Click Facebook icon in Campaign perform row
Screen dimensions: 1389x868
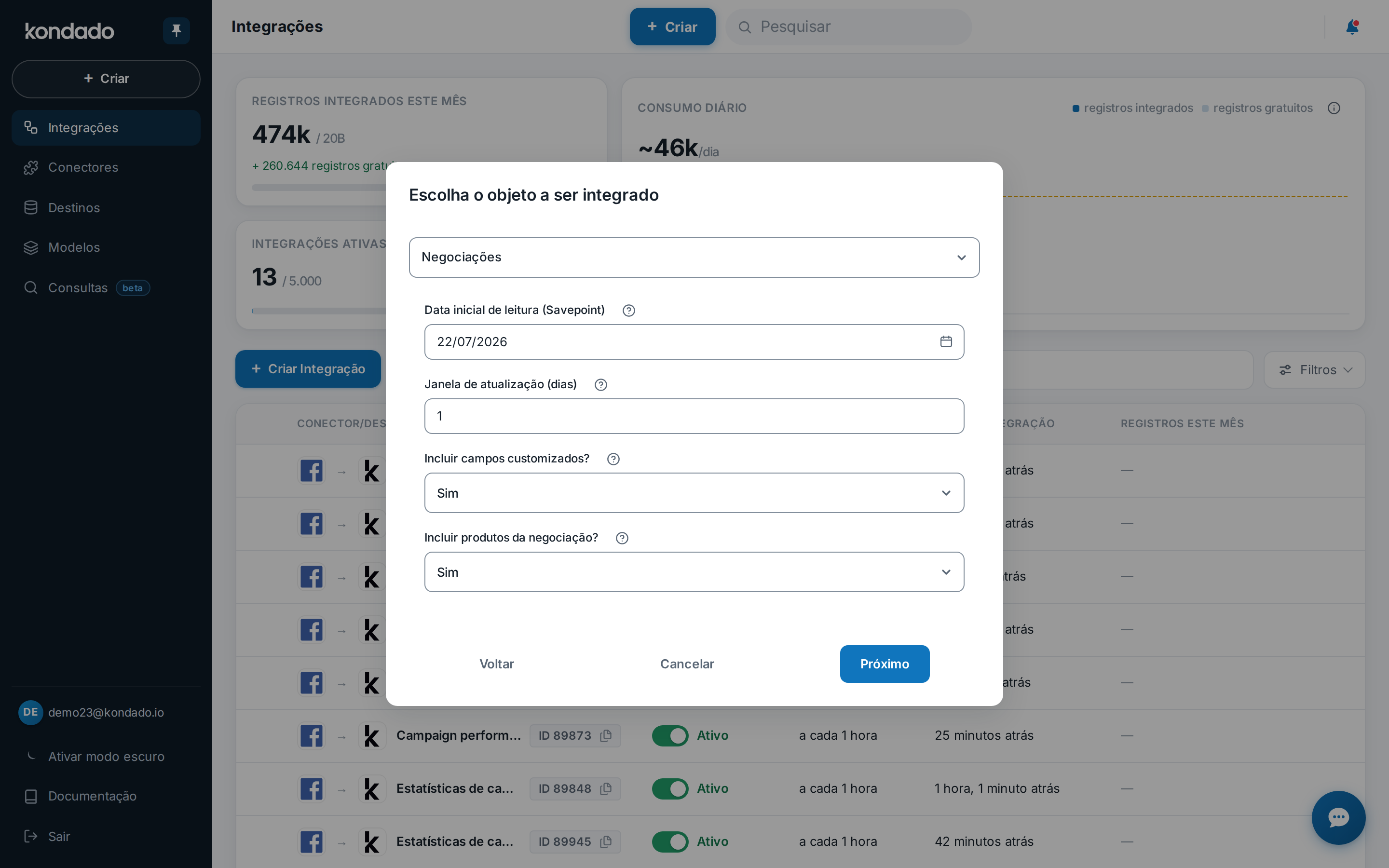pyautogui.click(x=312, y=736)
